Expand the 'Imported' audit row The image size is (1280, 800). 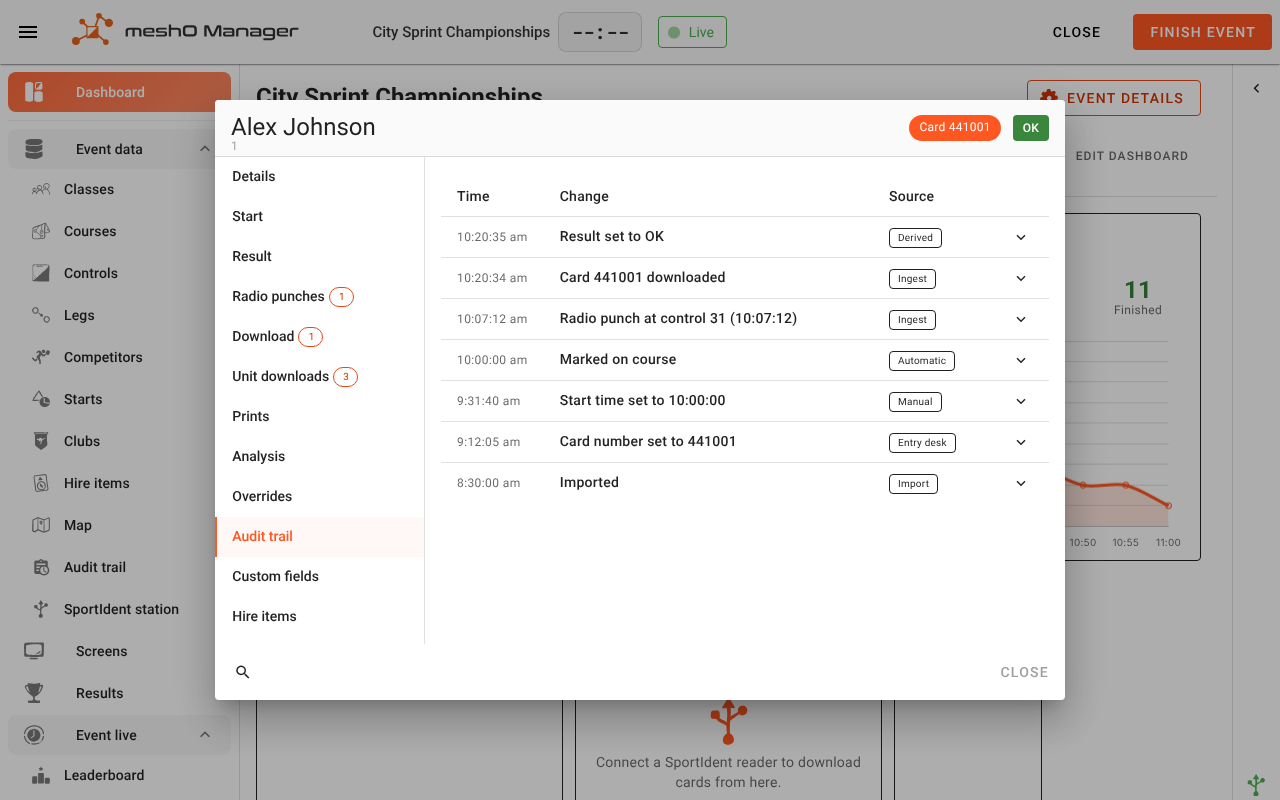1021,483
